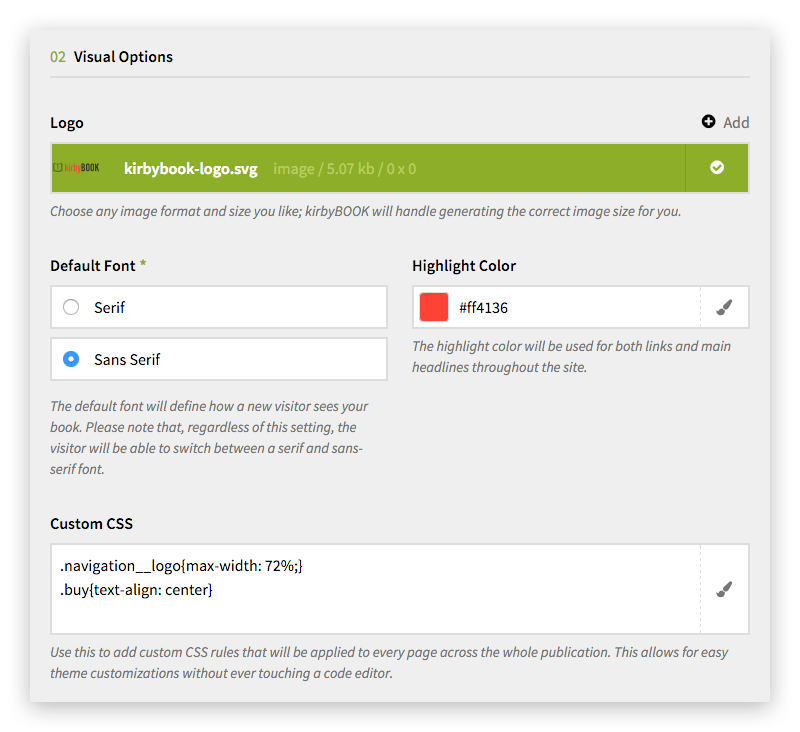The image size is (800, 732).
Task: Click the plus icon next to Add
Action: point(708,121)
